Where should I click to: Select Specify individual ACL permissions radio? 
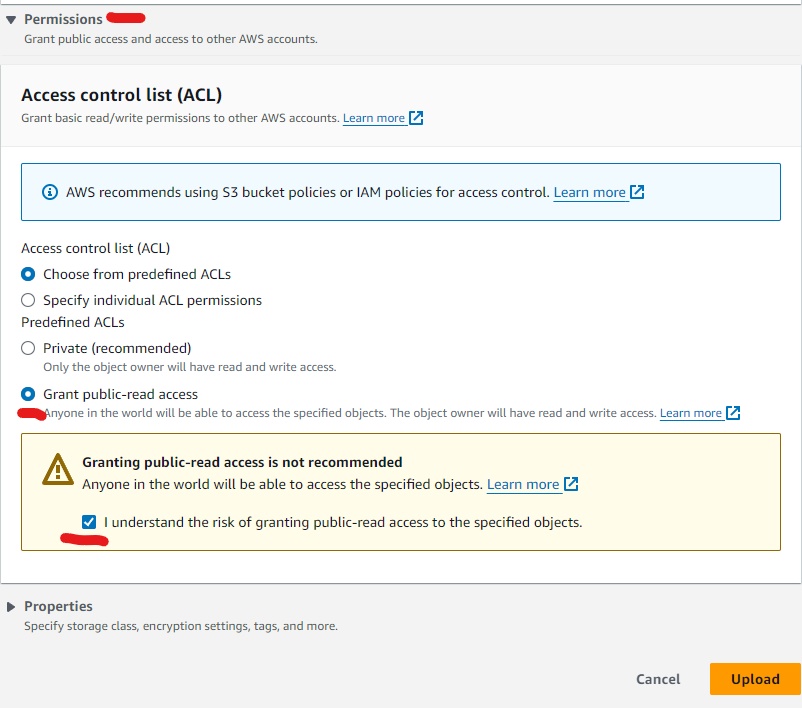pyautogui.click(x=28, y=300)
